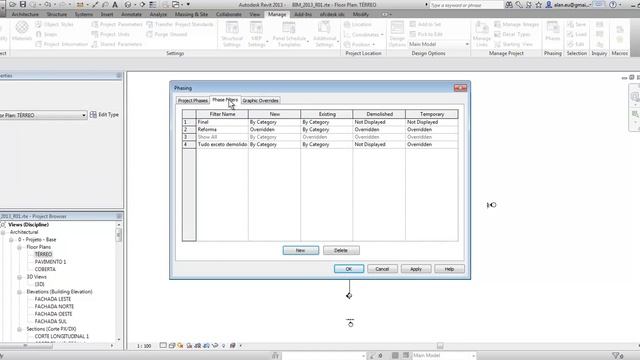Click the 'Tudo exceto demolido' filter name cell
640x360 pixels.
(222, 144)
